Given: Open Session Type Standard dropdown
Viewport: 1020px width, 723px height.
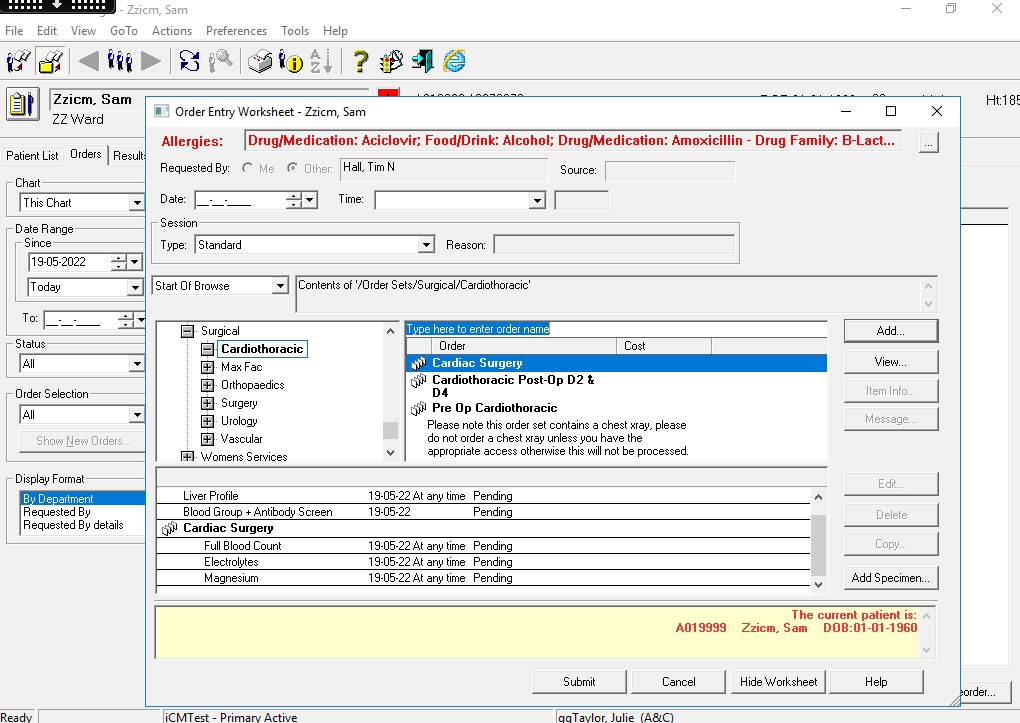Looking at the screenshot, I should [426, 245].
